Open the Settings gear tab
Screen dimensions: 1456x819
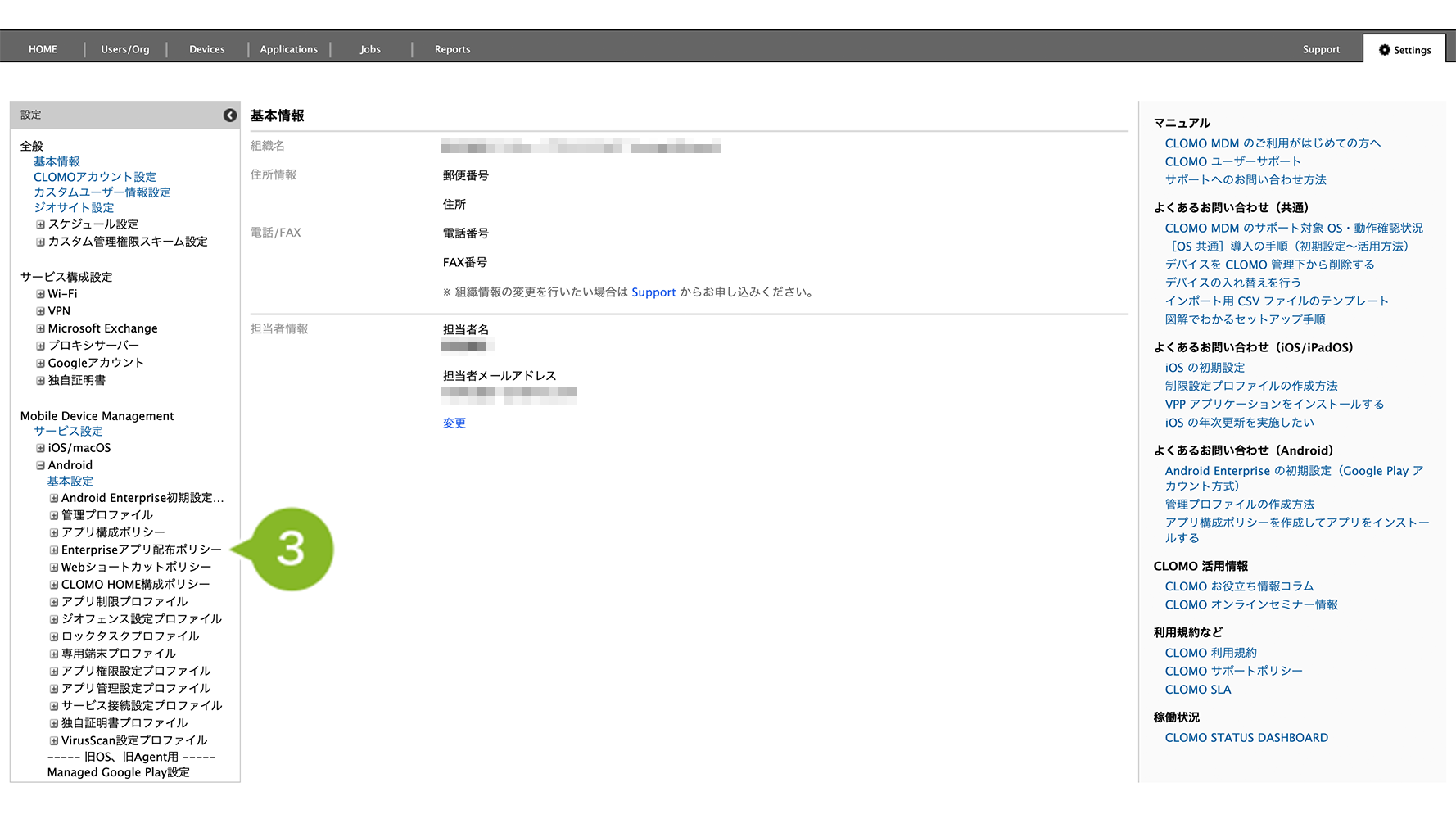(x=1404, y=50)
